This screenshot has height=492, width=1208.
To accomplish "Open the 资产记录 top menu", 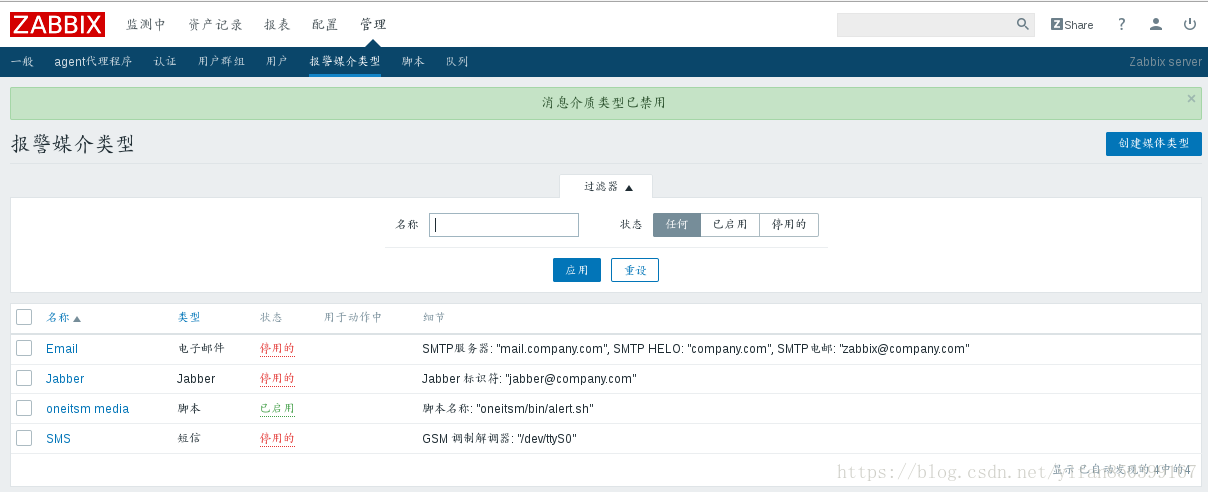I will click(x=216, y=25).
